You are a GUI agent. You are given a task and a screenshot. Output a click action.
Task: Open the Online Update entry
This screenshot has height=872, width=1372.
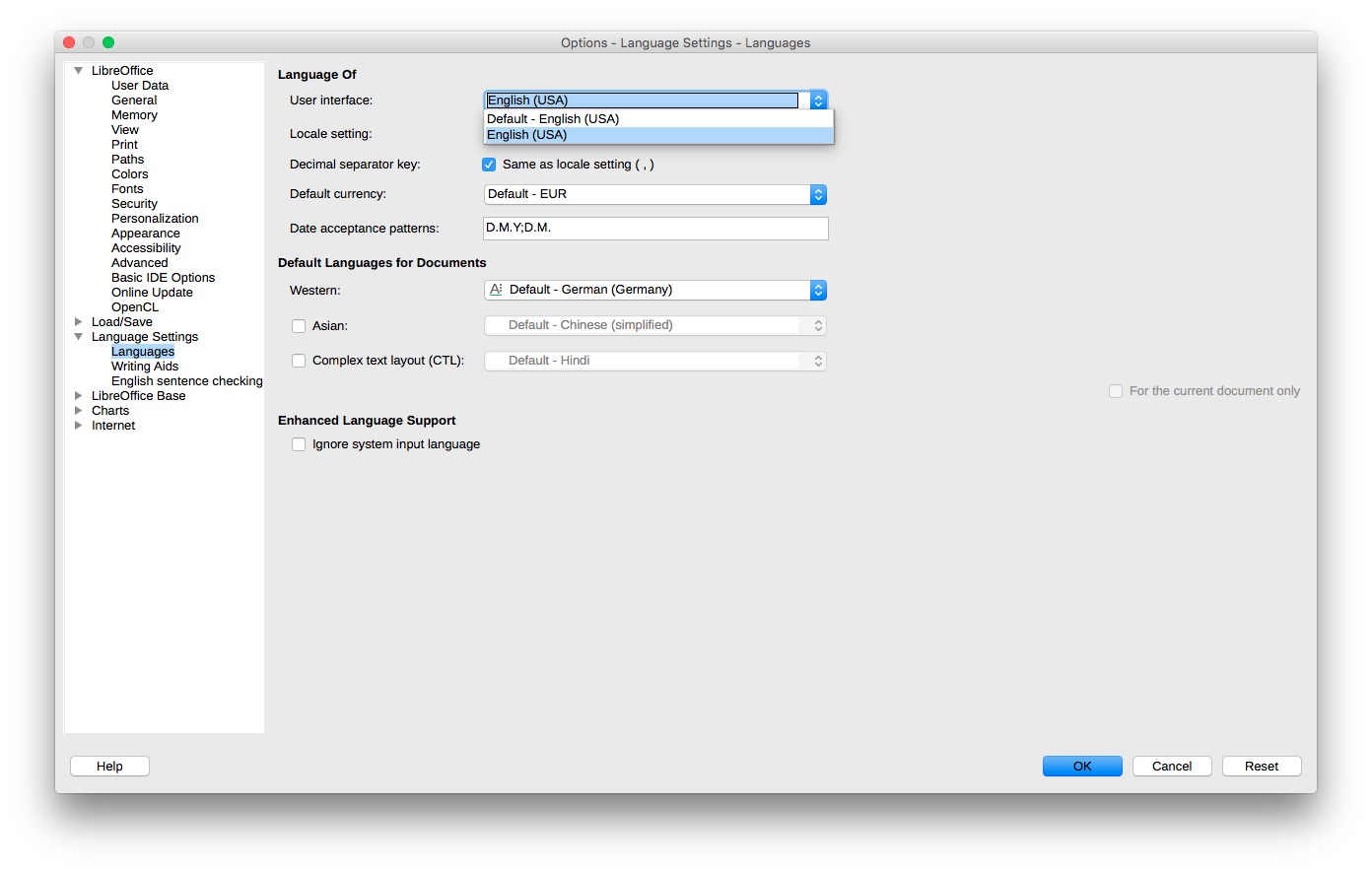coord(152,293)
